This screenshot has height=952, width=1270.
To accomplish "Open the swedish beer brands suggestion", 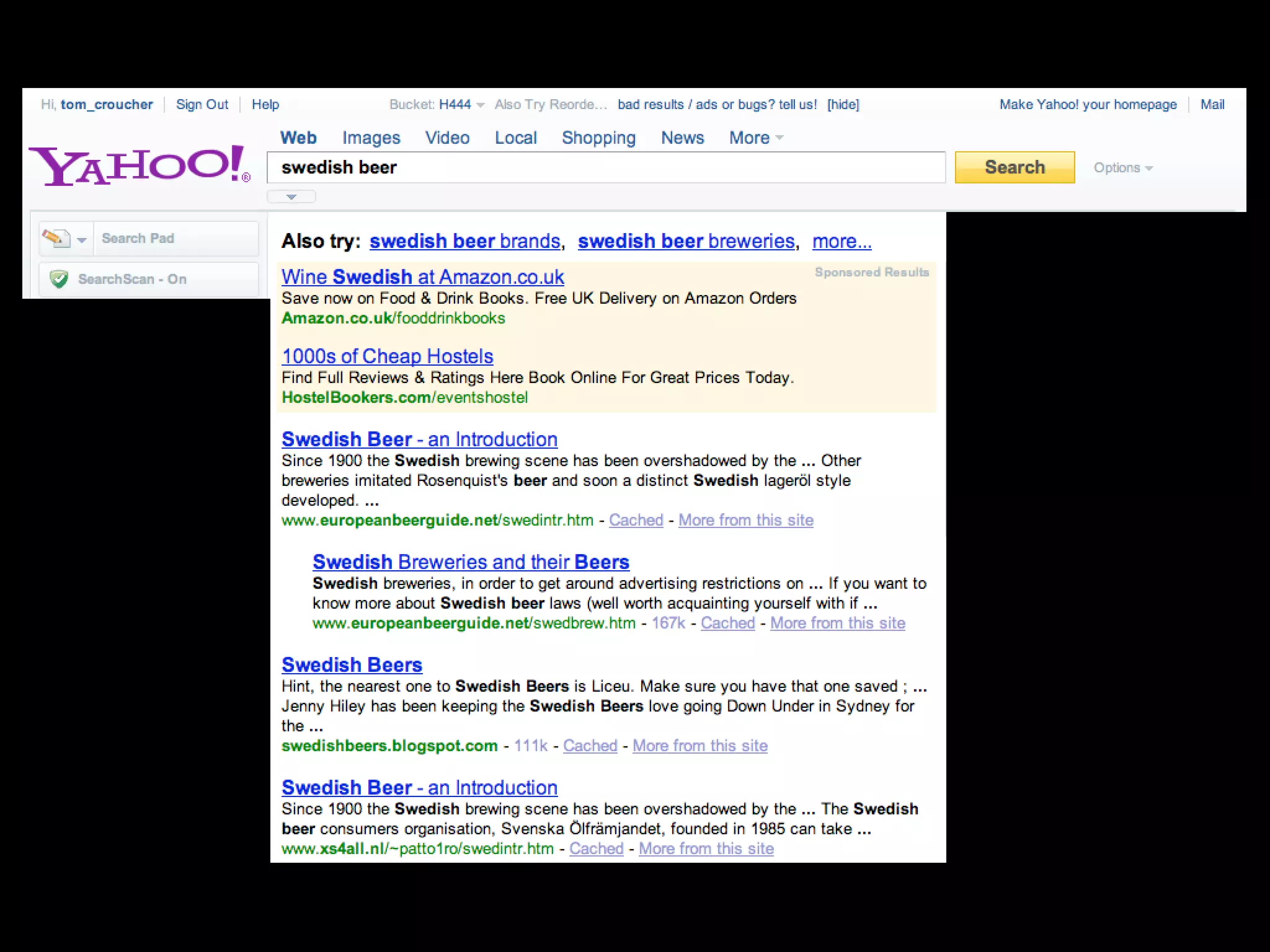I will [x=464, y=241].
